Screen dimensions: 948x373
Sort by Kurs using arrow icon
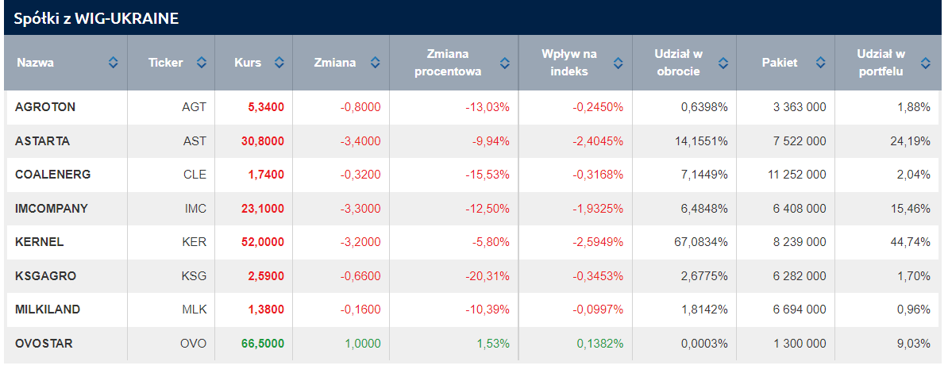(279, 62)
